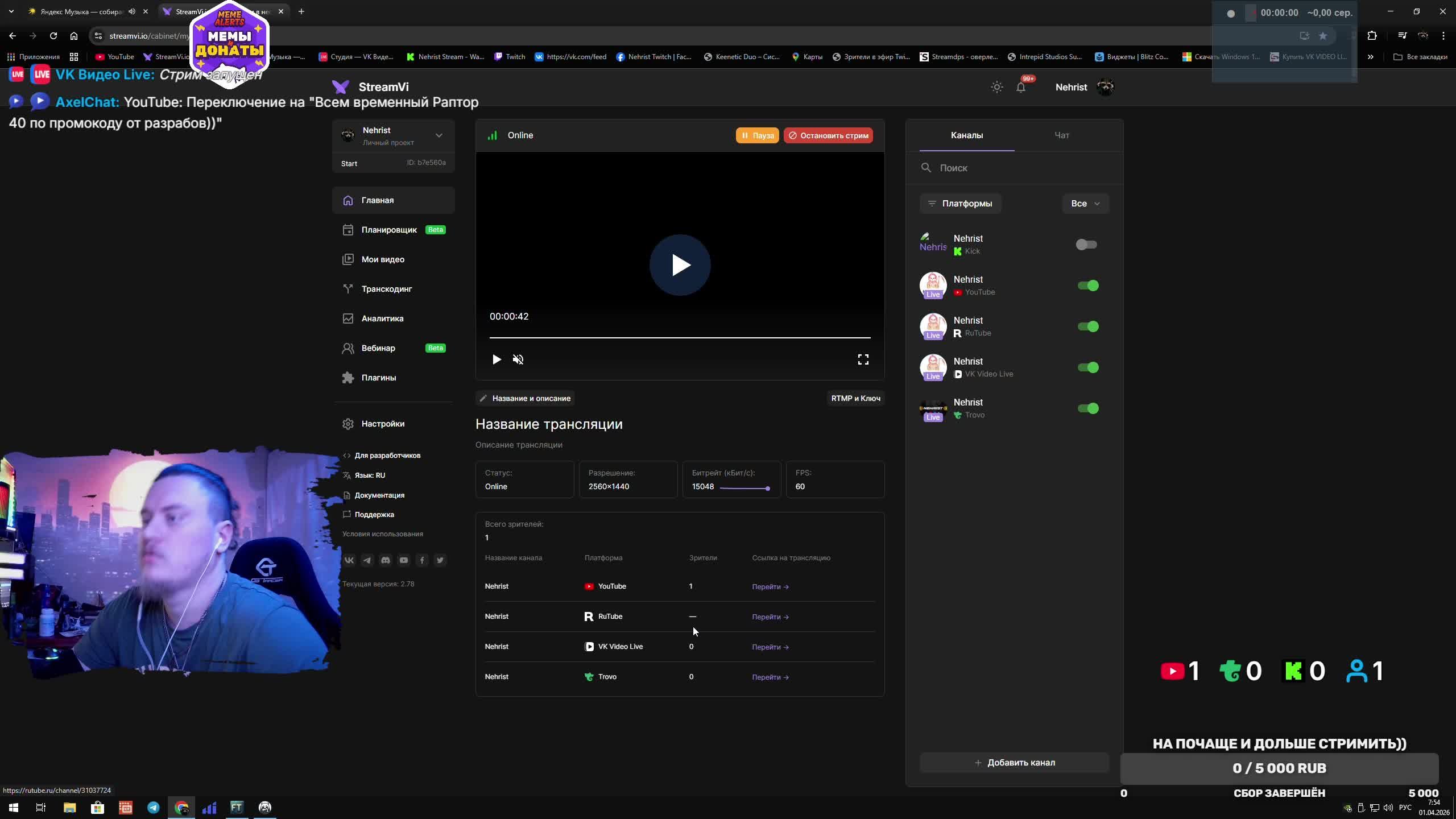Toggle the light/dark theme sun icon
The image size is (1456, 819).
click(x=996, y=87)
